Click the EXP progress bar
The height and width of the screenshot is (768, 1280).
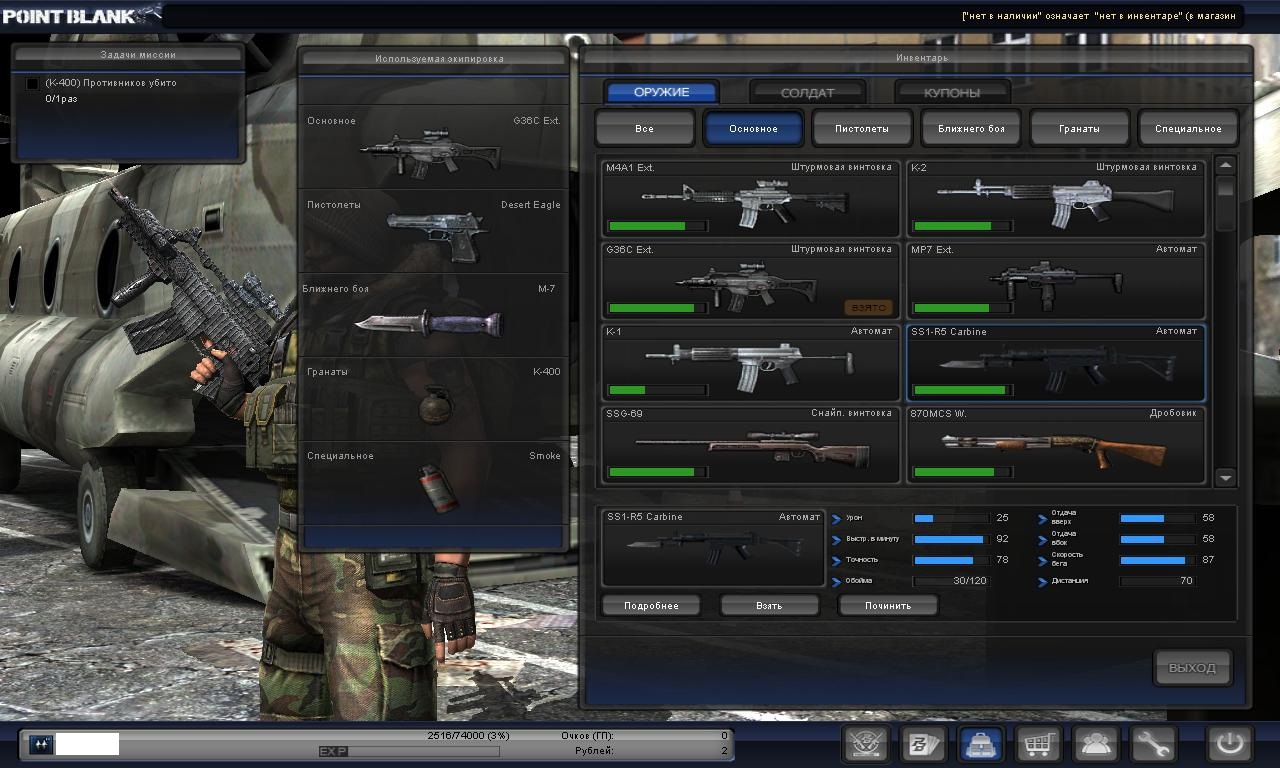pyautogui.click(x=409, y=751)
